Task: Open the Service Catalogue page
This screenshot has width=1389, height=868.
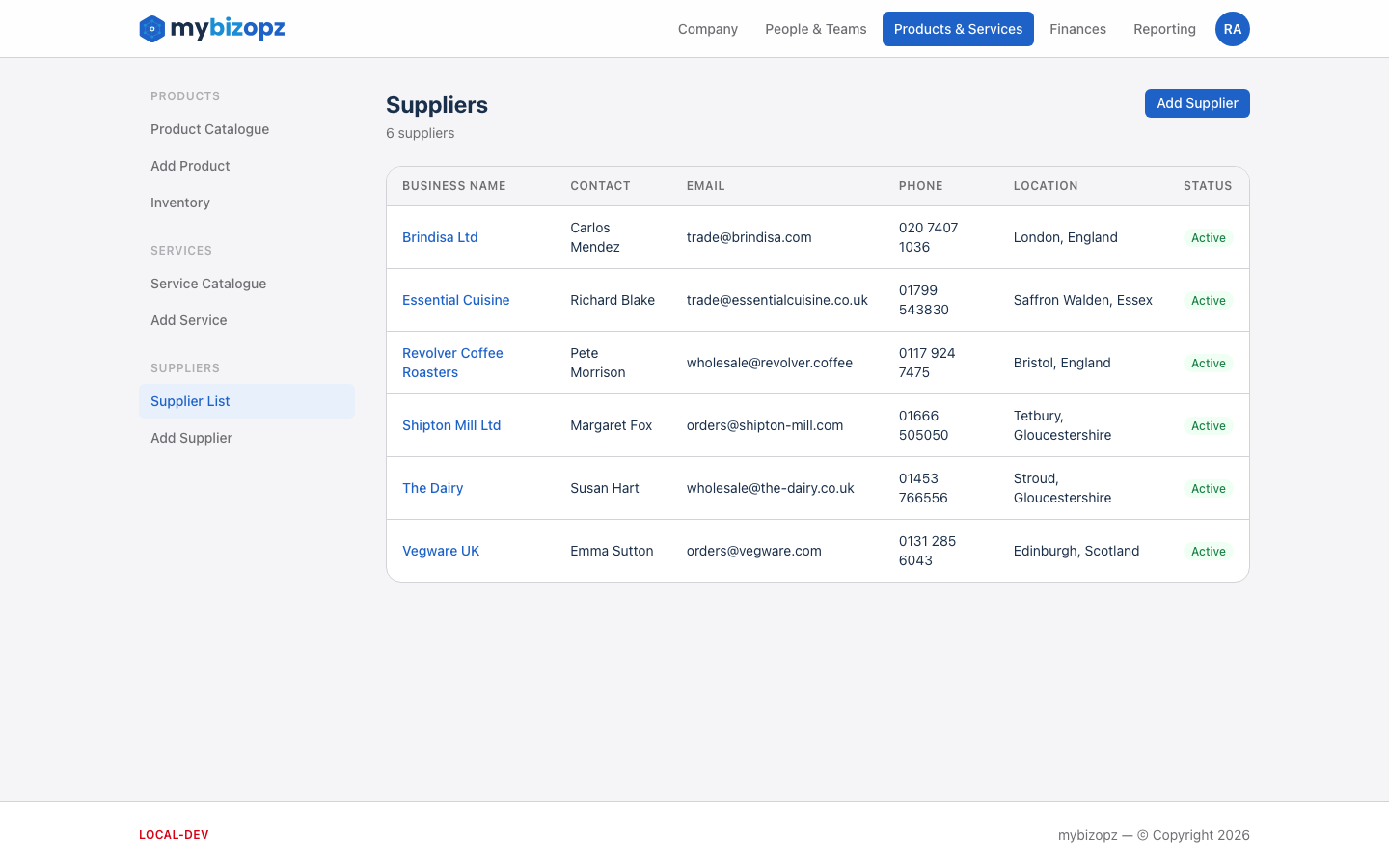Action: (208, 284)
